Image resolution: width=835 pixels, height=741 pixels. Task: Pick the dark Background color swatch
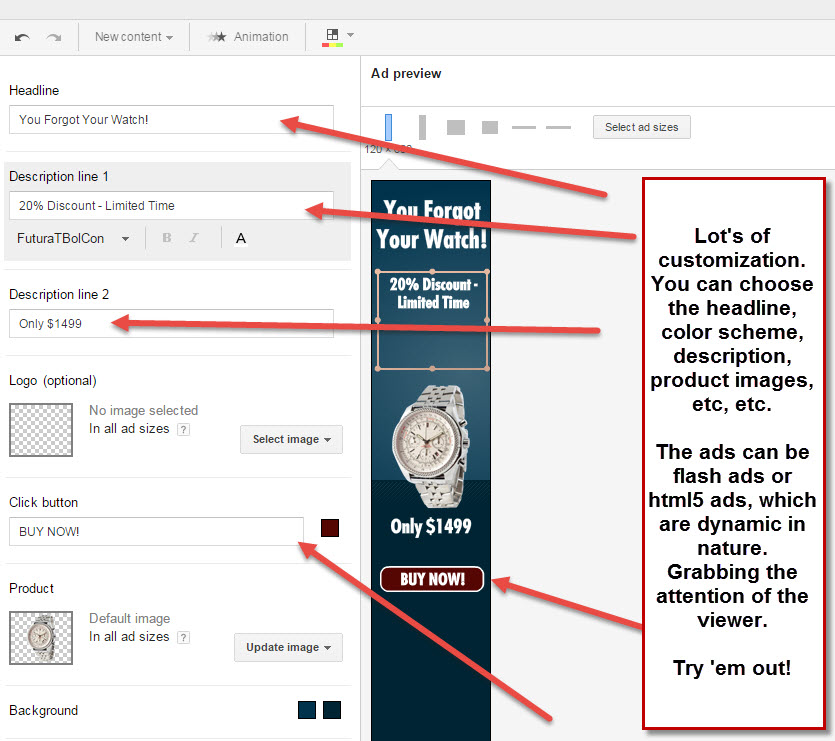330,709
